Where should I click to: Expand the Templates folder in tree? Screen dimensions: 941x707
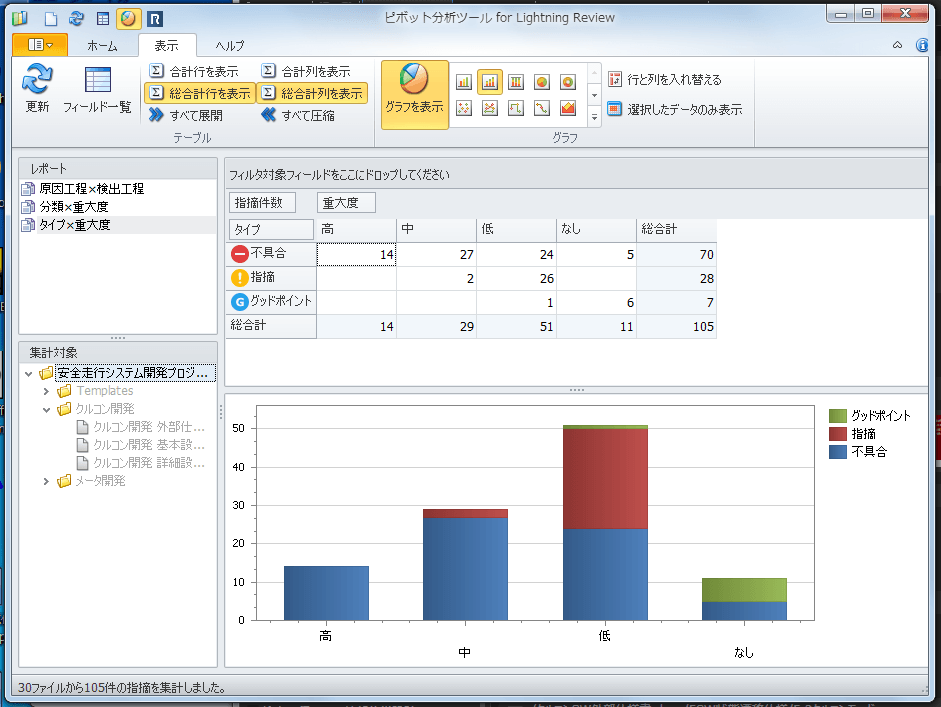pos(46,391)
